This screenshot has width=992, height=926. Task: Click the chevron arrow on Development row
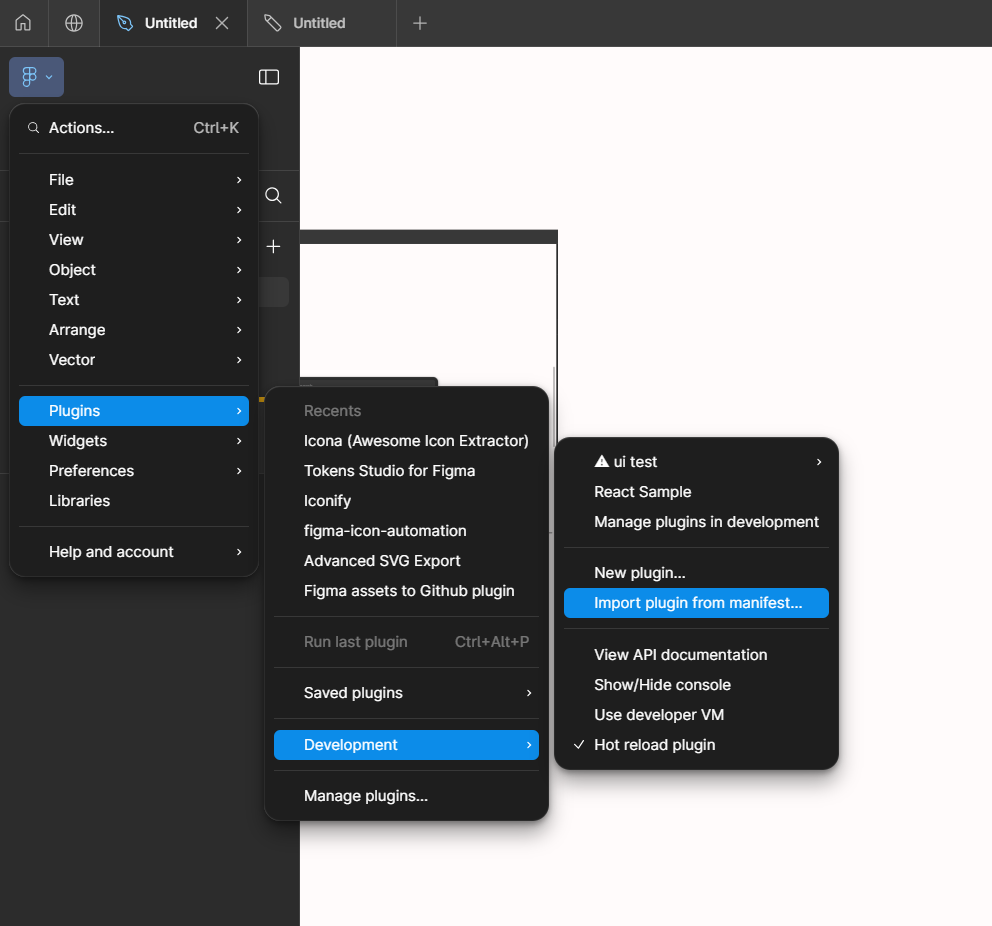point(529,745)
